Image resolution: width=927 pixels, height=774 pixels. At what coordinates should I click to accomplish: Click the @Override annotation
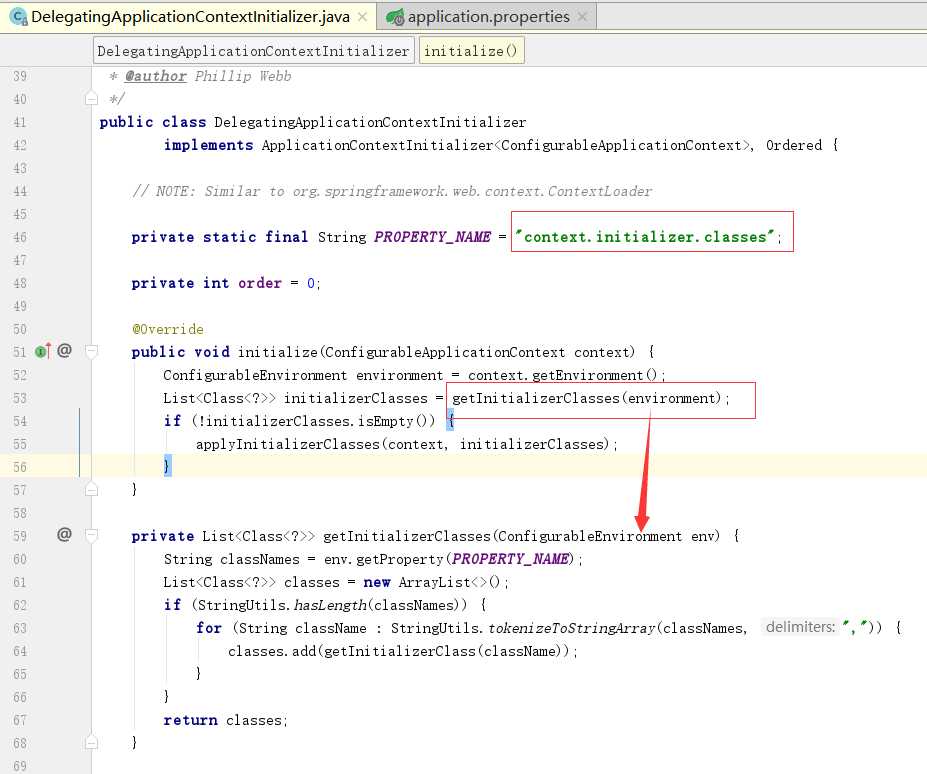pyautogui.click(x=168, y=329)
